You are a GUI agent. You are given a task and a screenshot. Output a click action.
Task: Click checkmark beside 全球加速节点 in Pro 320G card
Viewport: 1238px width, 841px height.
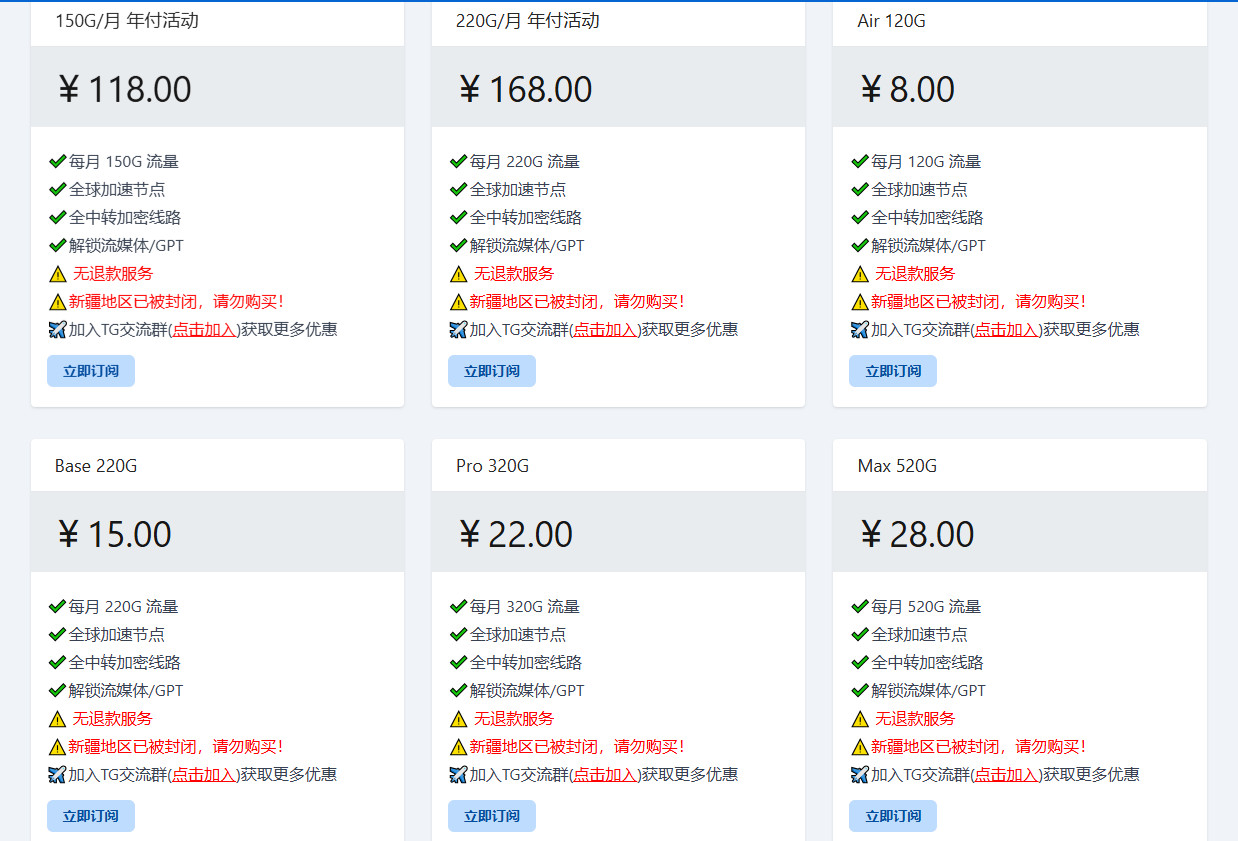(x=458, y=634)
